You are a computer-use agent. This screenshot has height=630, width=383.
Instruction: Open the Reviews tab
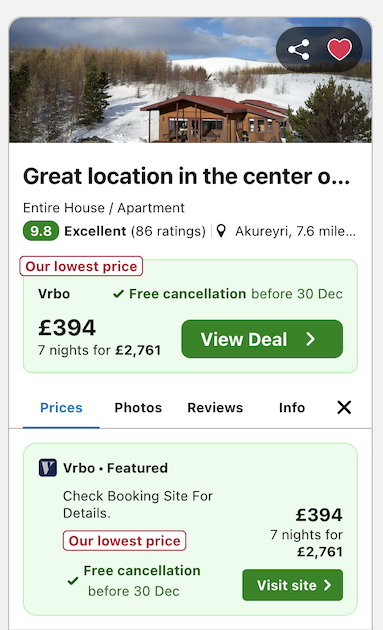coord(215,407)
